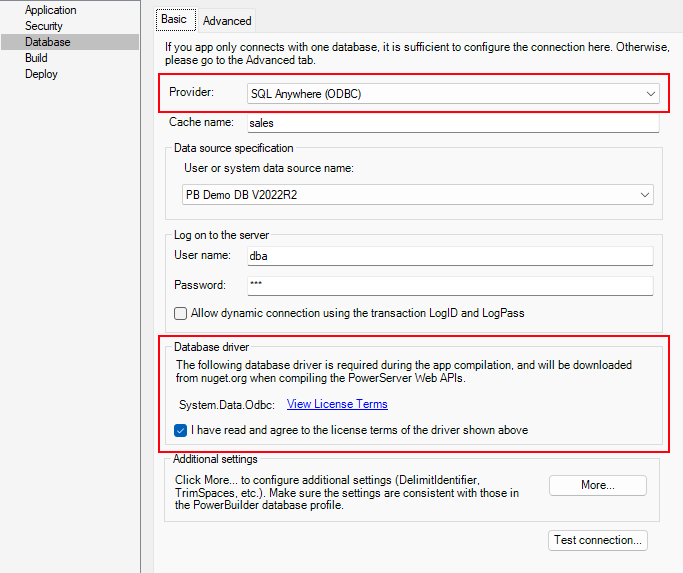Switch to the Basic tab
Viewport: 683px width, 573px height.
pyautogui.click(x=174, y=19)
